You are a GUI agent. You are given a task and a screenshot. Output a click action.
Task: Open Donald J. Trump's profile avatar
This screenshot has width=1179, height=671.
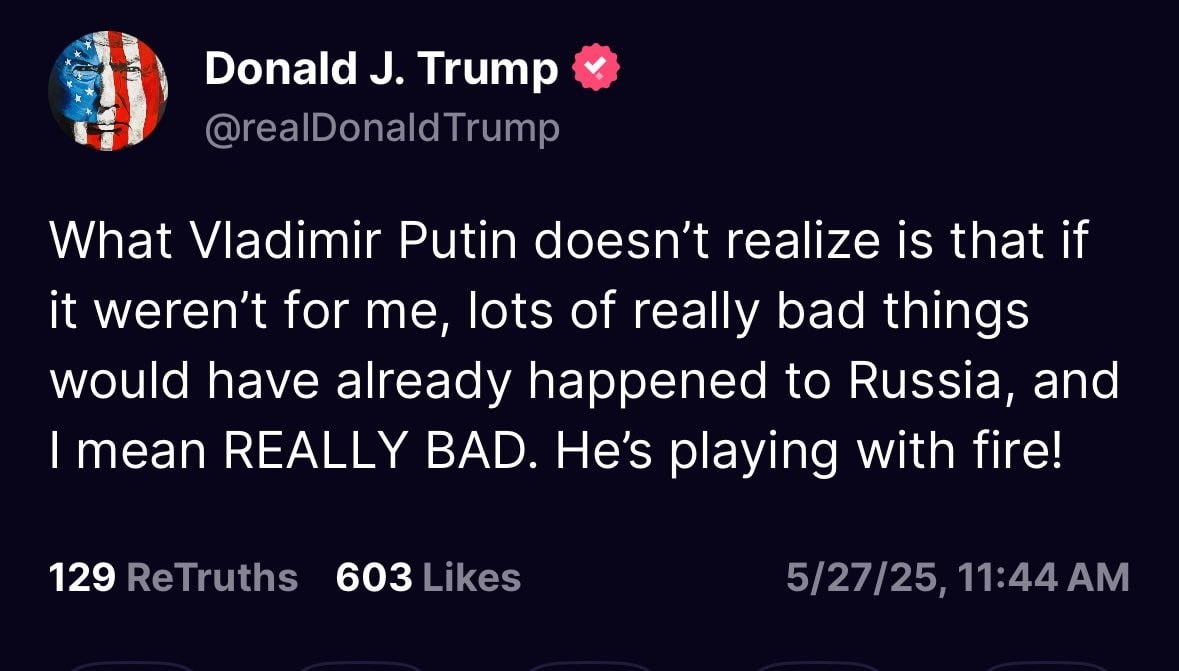pyautogui.click(x=108, y=91)
